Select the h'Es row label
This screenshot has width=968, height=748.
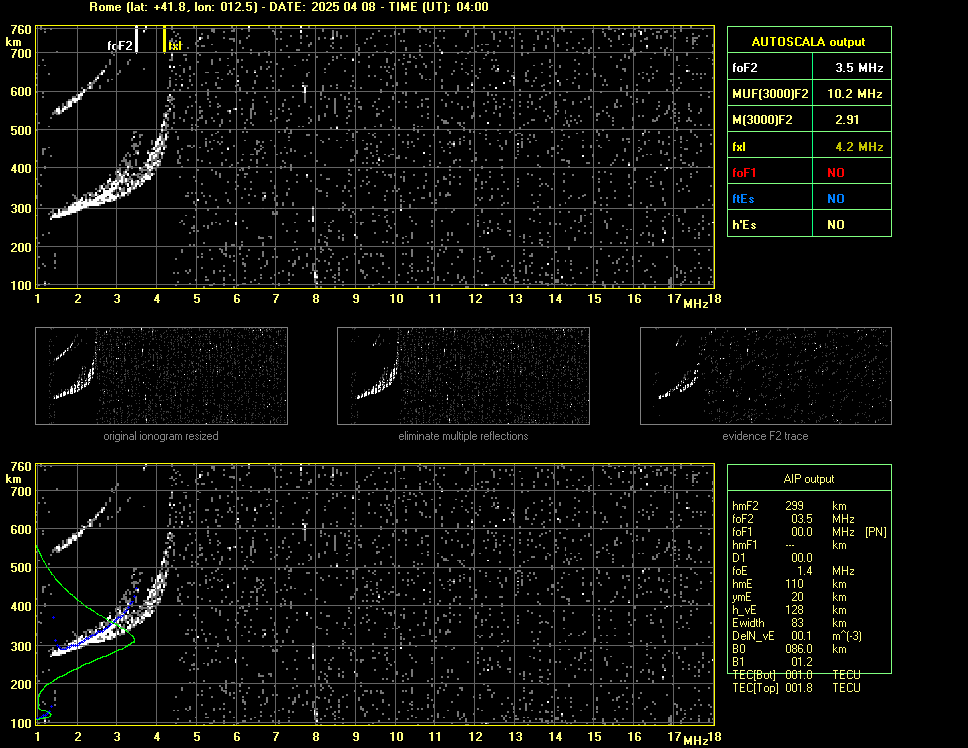click(x=744, y=225)
